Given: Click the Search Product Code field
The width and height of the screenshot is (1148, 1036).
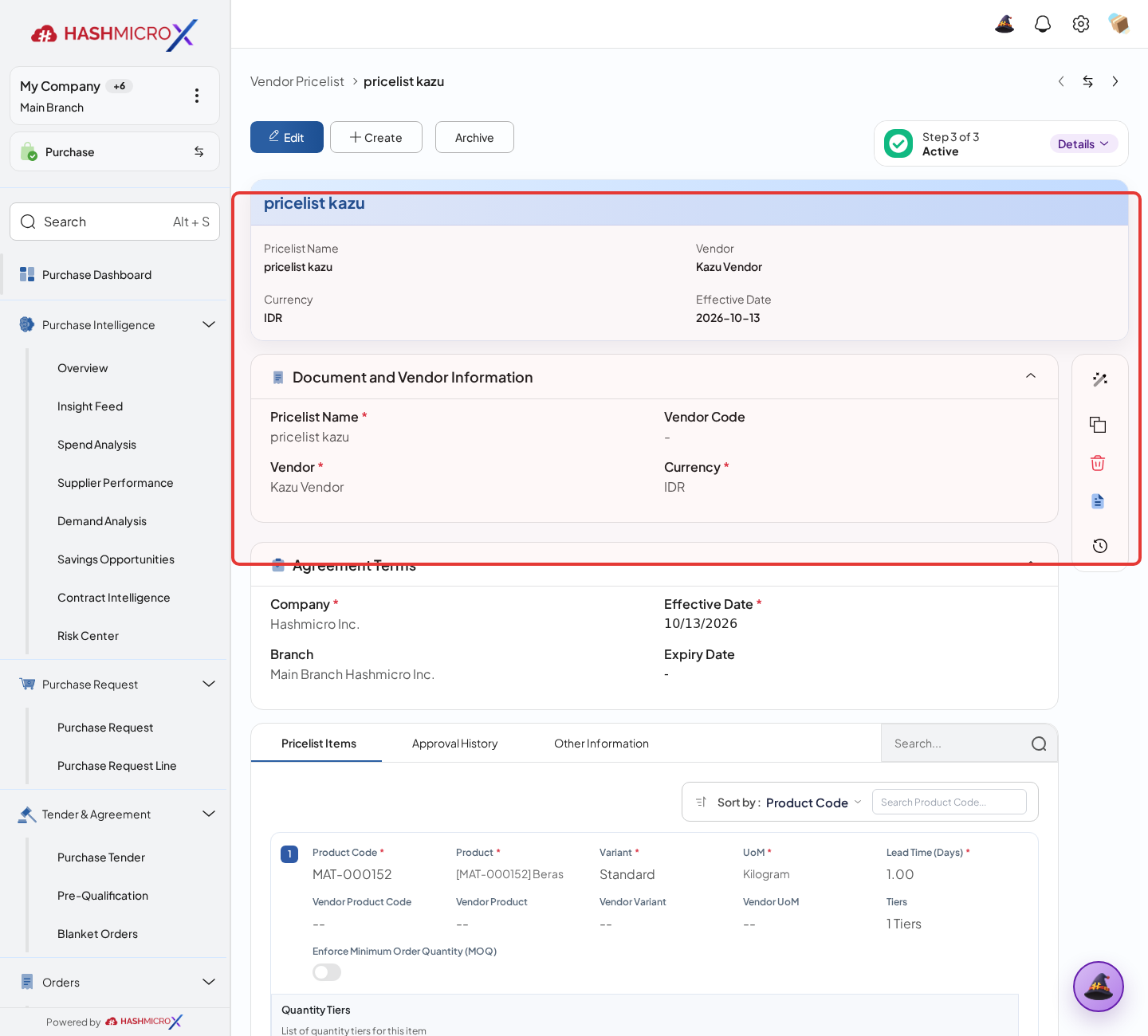Looking at the screenshot, I should (949, 802).
